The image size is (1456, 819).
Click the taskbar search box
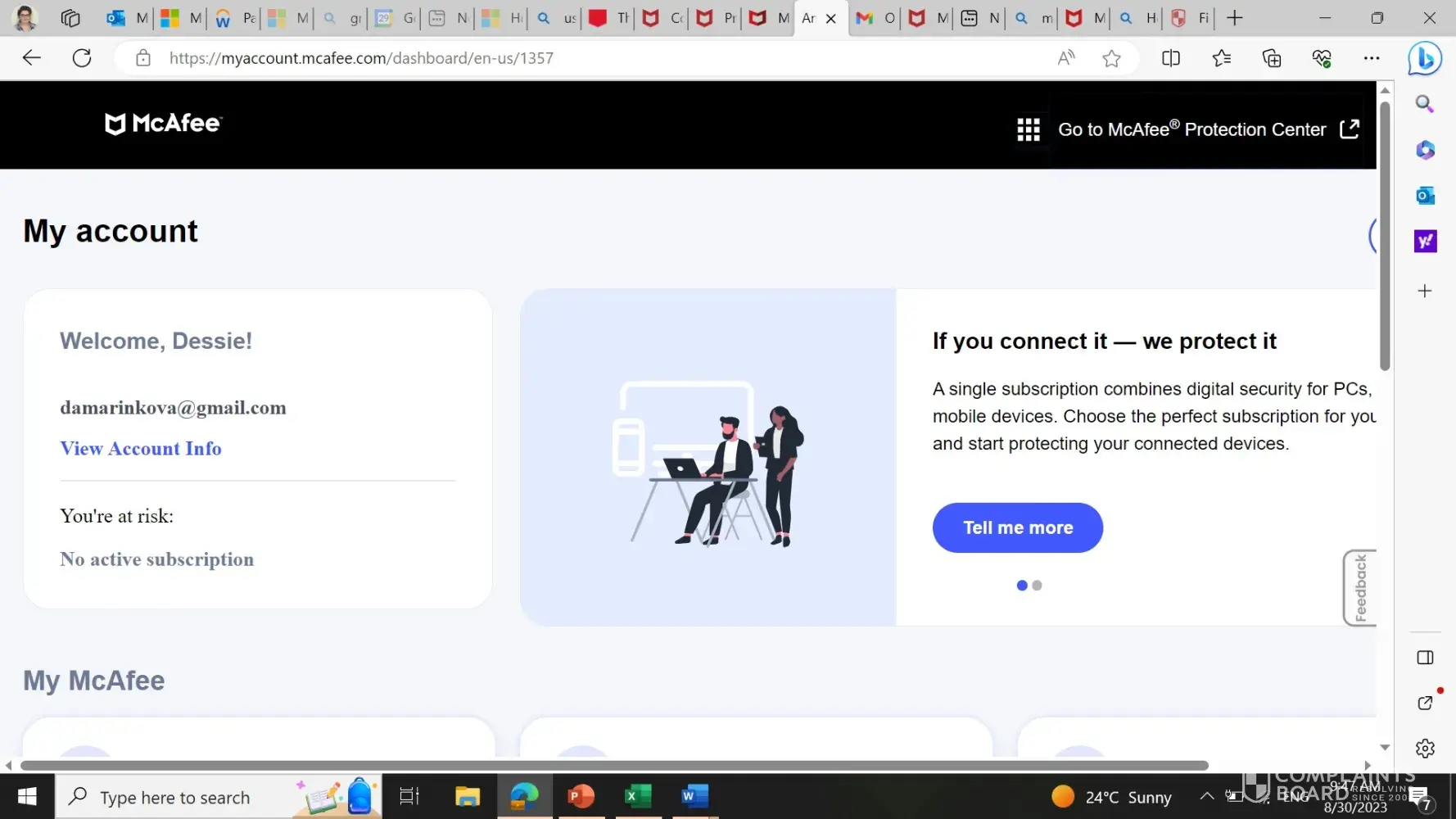(x=219, y=797)
